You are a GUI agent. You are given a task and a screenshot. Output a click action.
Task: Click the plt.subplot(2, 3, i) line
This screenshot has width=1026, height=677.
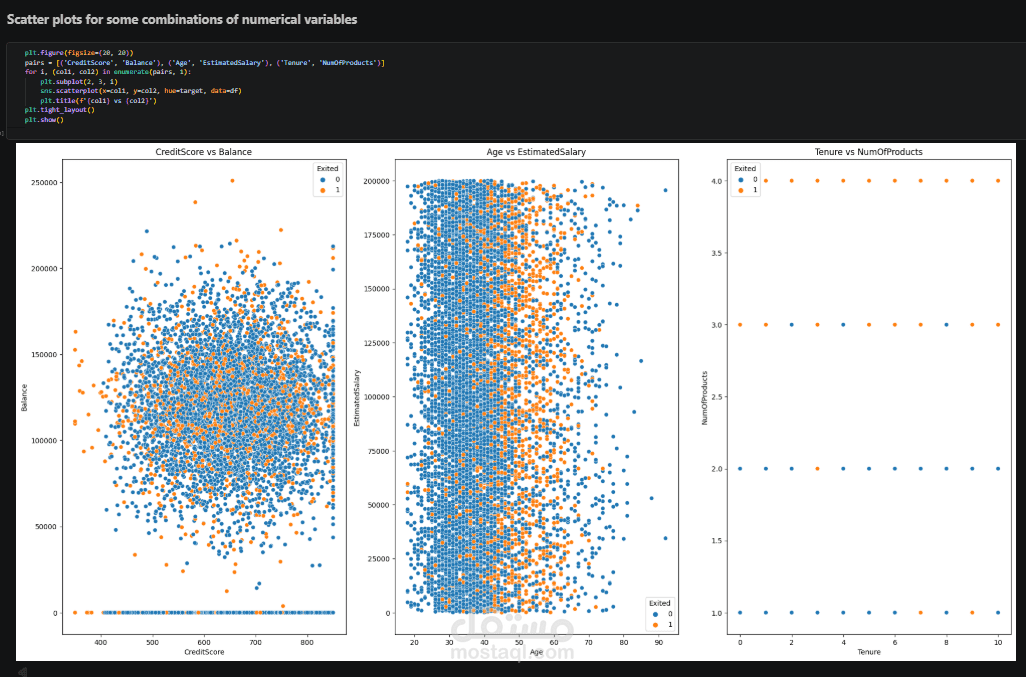(x=79, y=82)
